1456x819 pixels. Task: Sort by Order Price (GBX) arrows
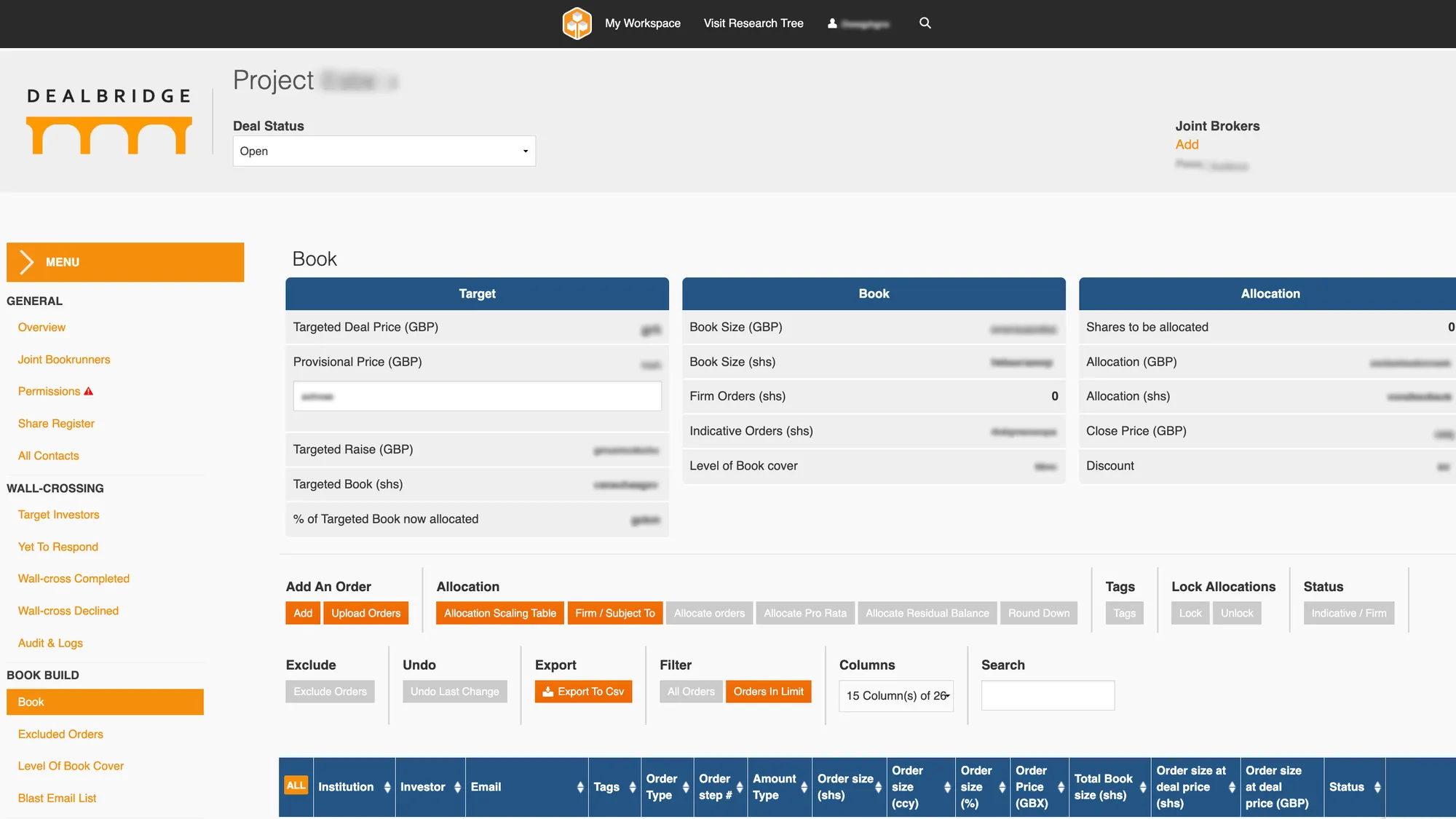coord(1061,787)
